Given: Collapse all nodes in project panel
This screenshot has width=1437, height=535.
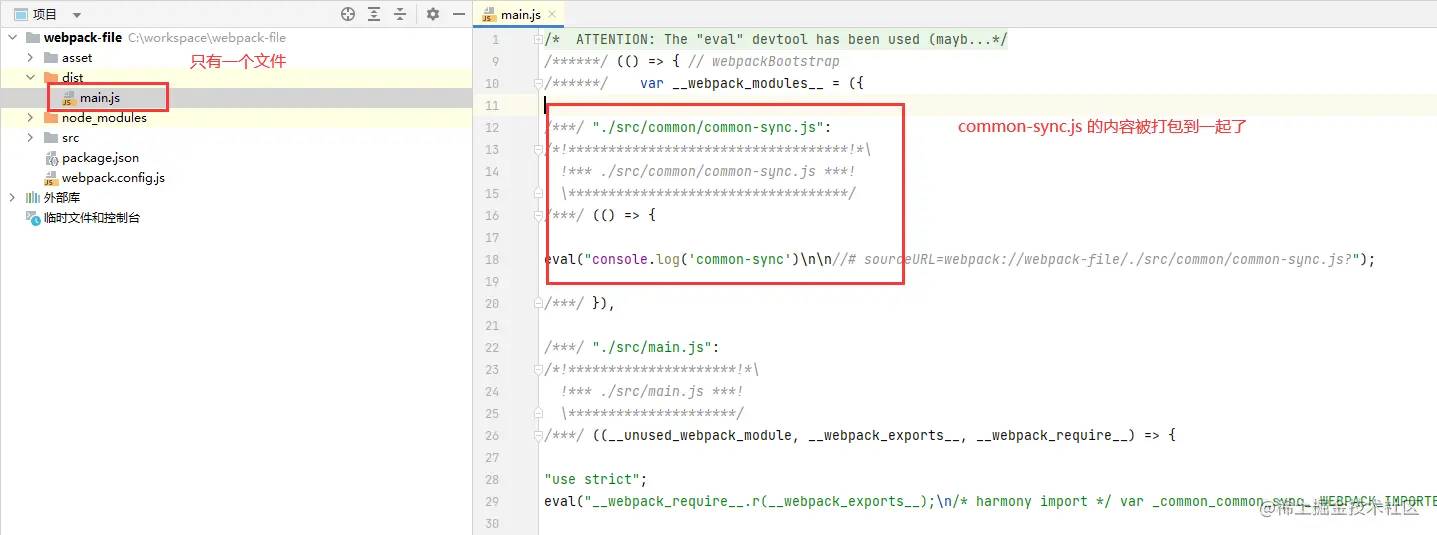Looking at the screenshot, I should 400,14.
